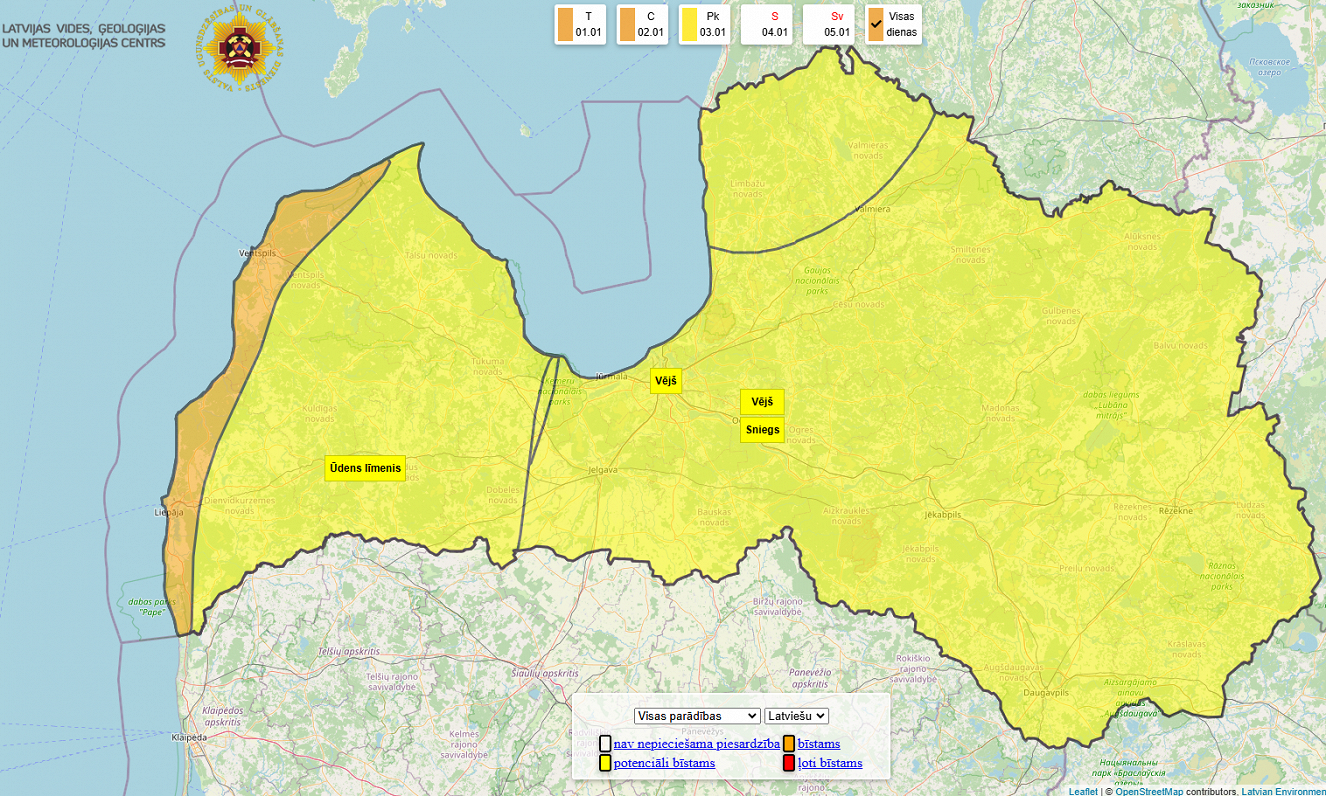Click the Klaipėda city label
Image resolution: width=1326 pixels, height=796 pixels.
tap(188, 737)
